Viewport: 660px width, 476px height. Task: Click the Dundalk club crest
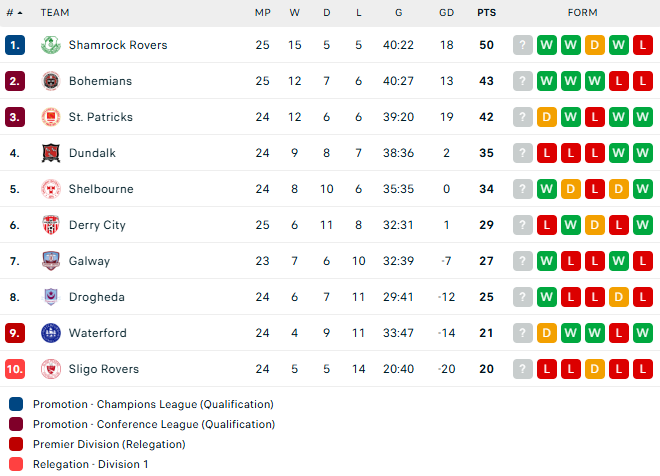[51, 153]
